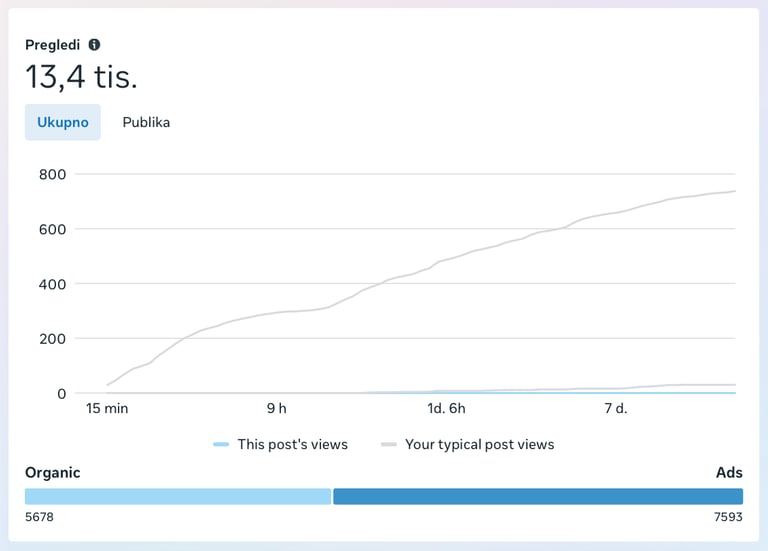
Task: Click the 13,4 tis. total views number
Action: pyautogui.click(x=81, y=77)
